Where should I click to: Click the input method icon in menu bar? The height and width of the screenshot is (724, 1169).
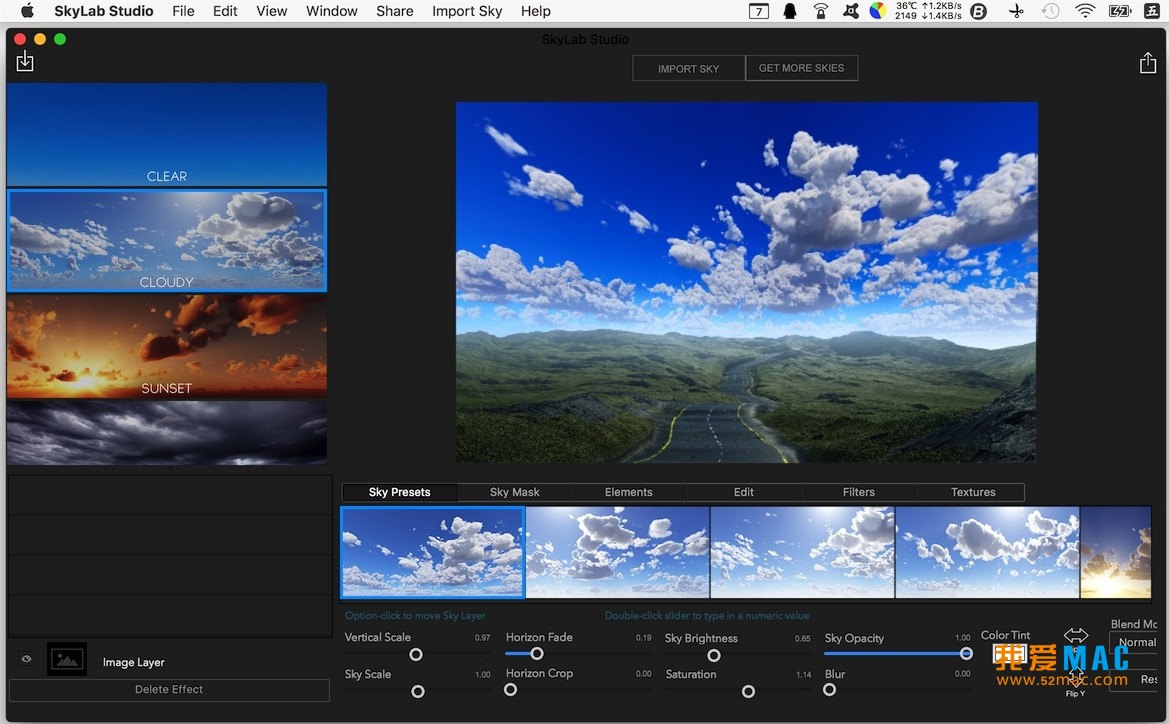[1152, 10]
